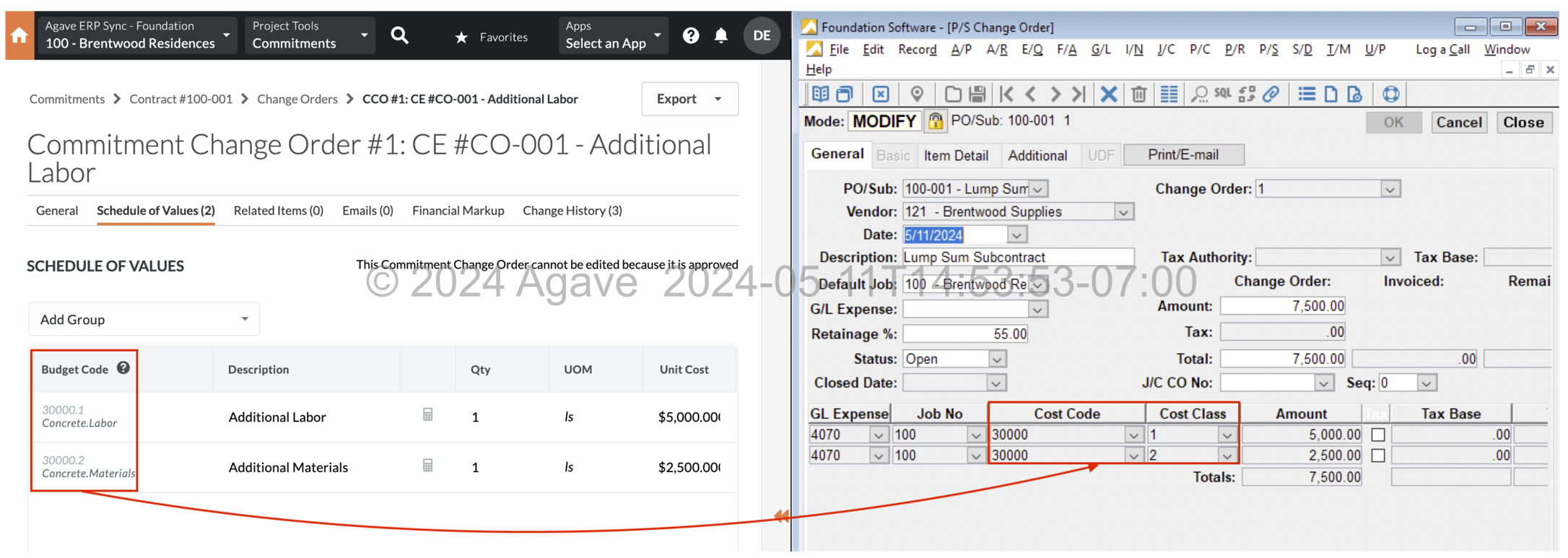Click the Log a Call menu item

point(1442,49)
